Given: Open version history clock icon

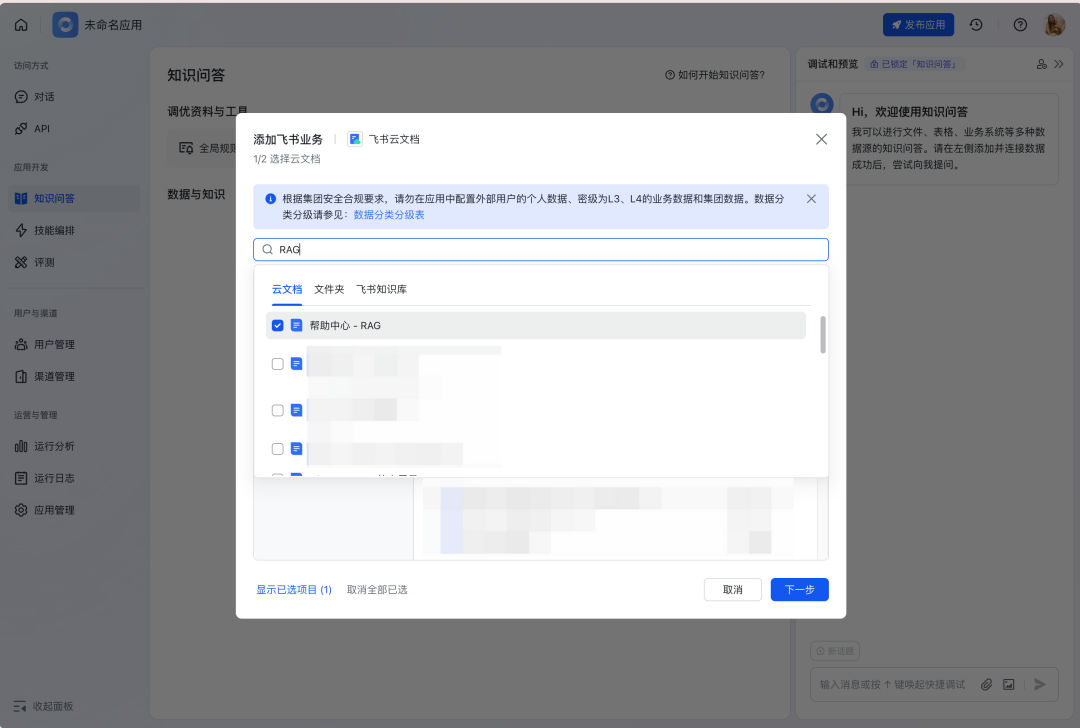Looking at the screenshot, I should point(976,25).
